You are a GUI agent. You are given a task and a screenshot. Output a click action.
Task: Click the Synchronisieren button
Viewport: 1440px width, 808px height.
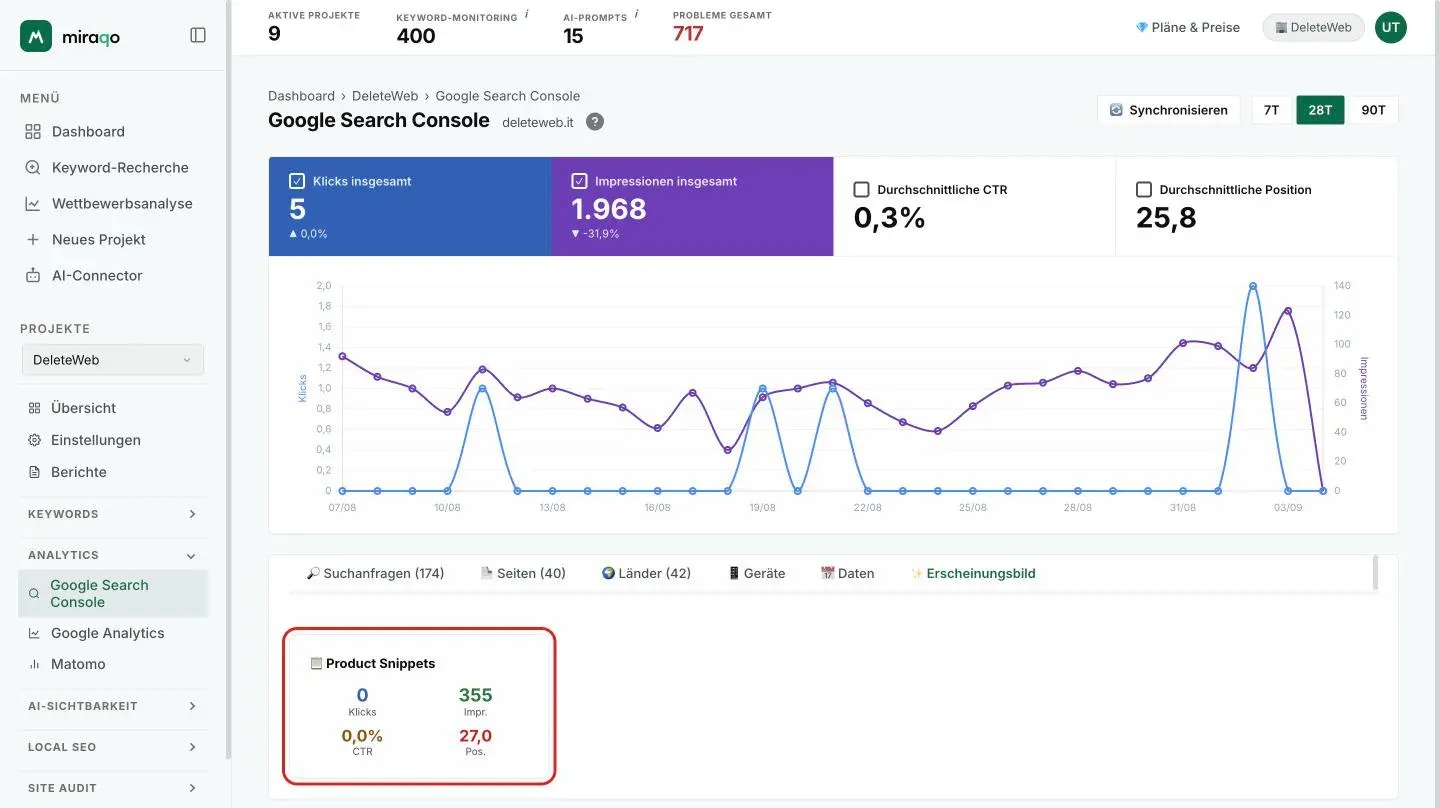(1168, 110)
